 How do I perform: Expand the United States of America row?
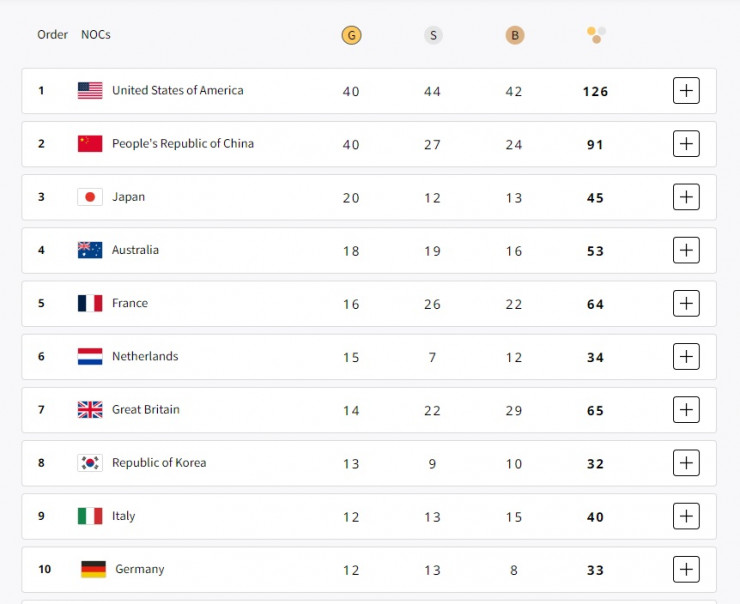(x=686, y=91)
